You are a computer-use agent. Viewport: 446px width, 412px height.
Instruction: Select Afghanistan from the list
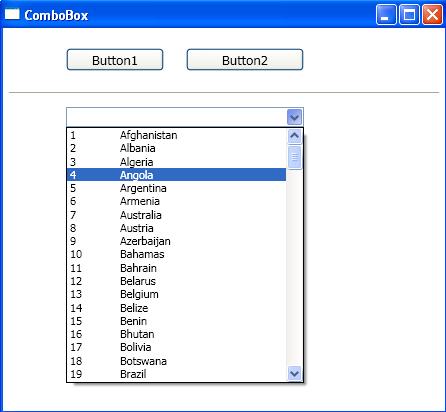[x=176, y=135]
